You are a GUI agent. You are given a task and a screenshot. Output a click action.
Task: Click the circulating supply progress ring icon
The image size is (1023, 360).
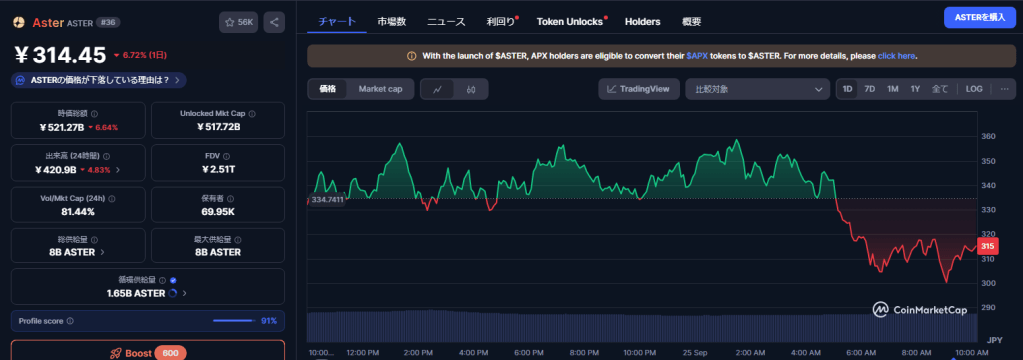173,293
